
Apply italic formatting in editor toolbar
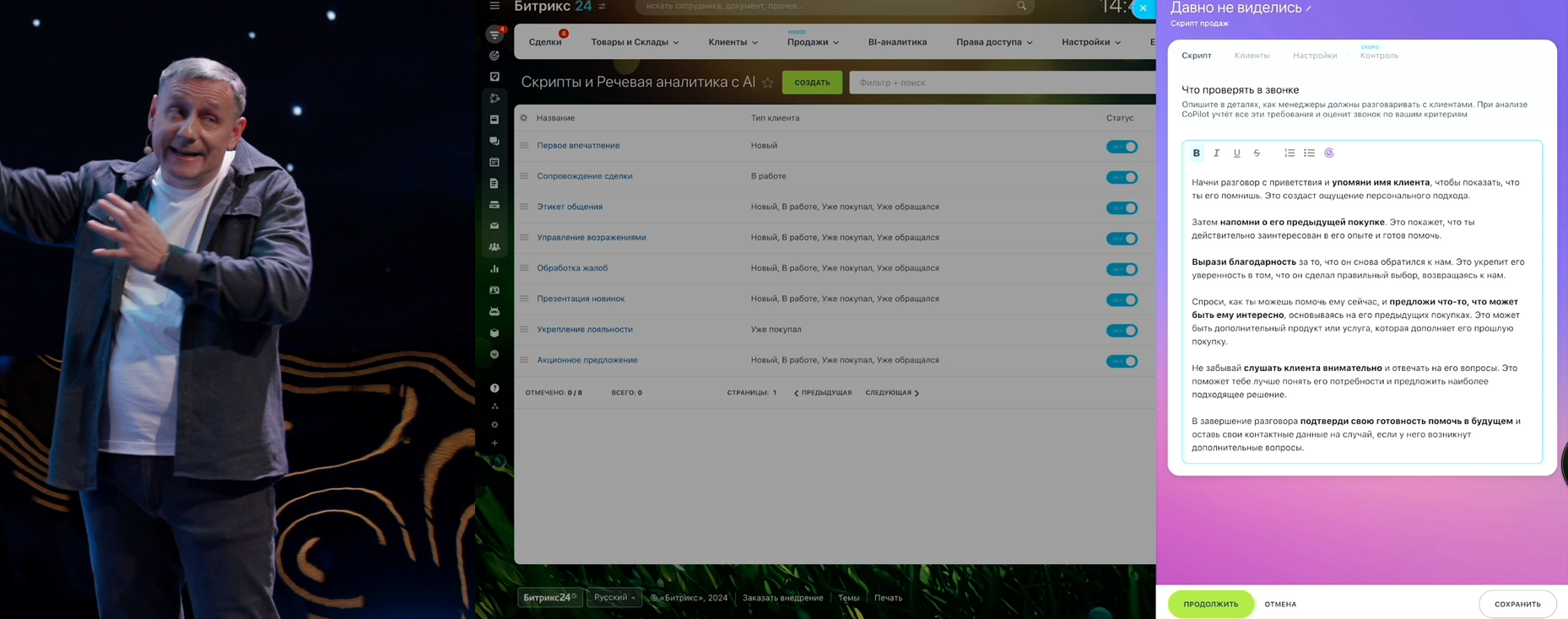1216,153
